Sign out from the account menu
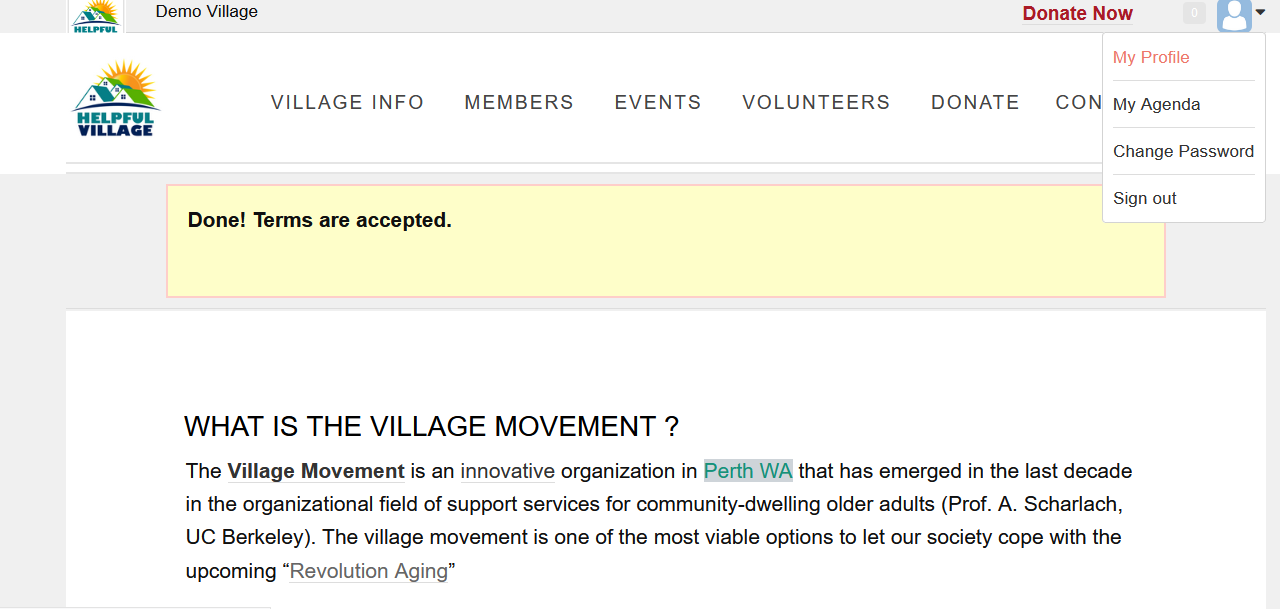Viewport: 1280px width, 609px height. pos(1145,198)
